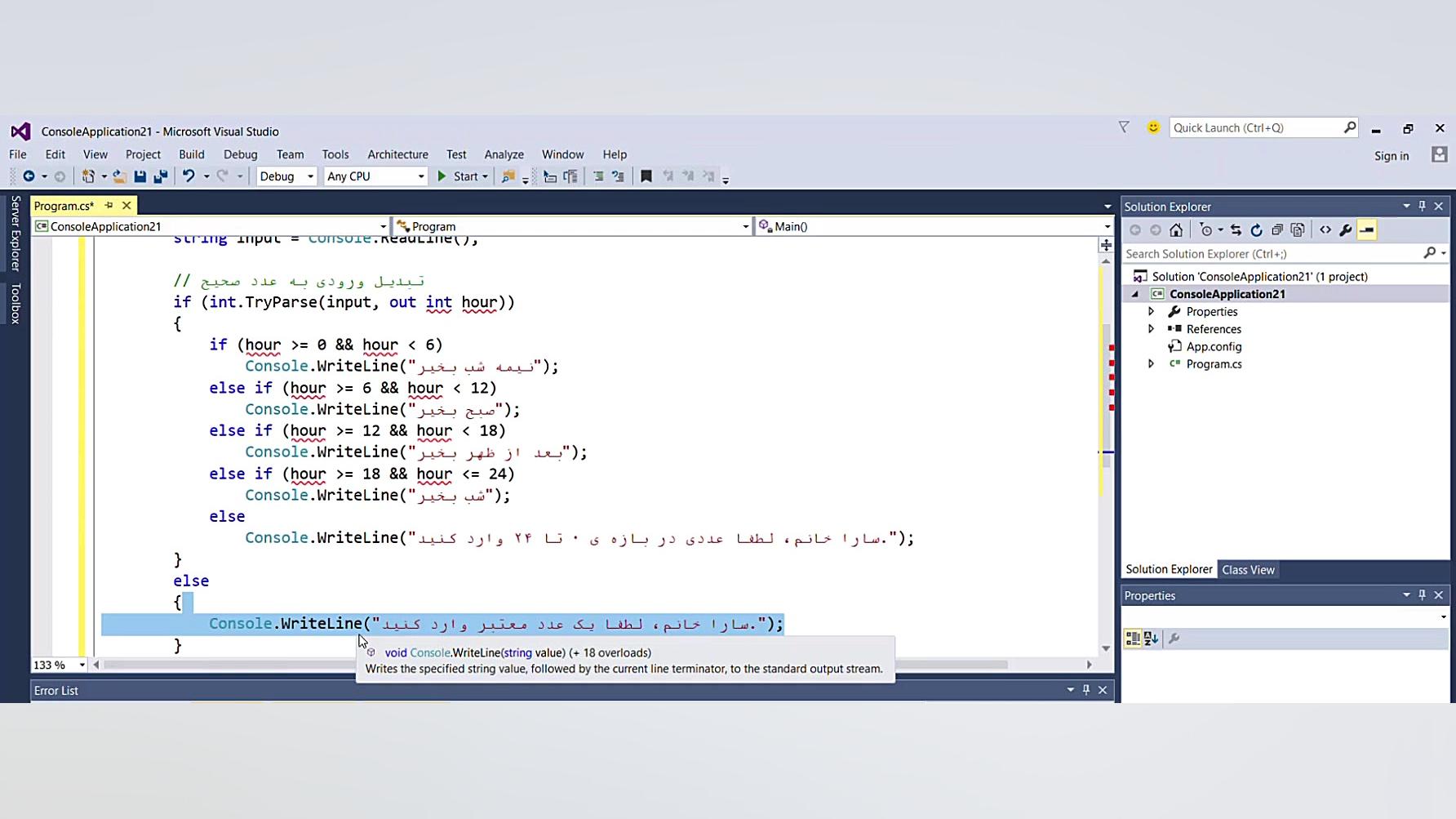This screenshot has width=1456, height=819.
Task: Expand the Properties node in Solution Explorer
Action: click(x=1152, y=312)
